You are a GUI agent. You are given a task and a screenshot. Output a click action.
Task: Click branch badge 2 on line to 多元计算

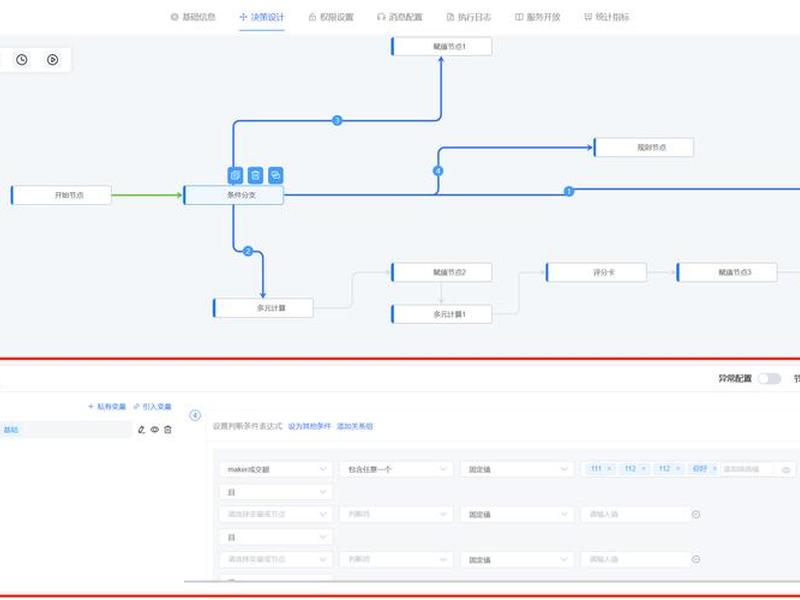pos(248,251)
